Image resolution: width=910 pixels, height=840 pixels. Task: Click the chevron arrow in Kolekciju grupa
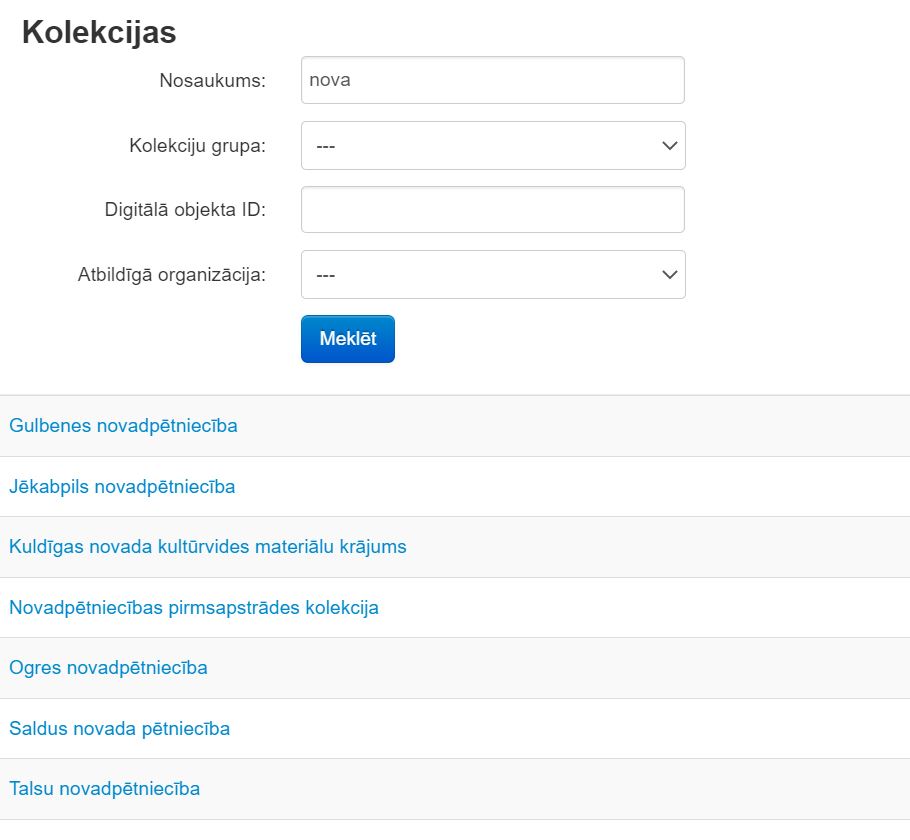click(670, 146)
